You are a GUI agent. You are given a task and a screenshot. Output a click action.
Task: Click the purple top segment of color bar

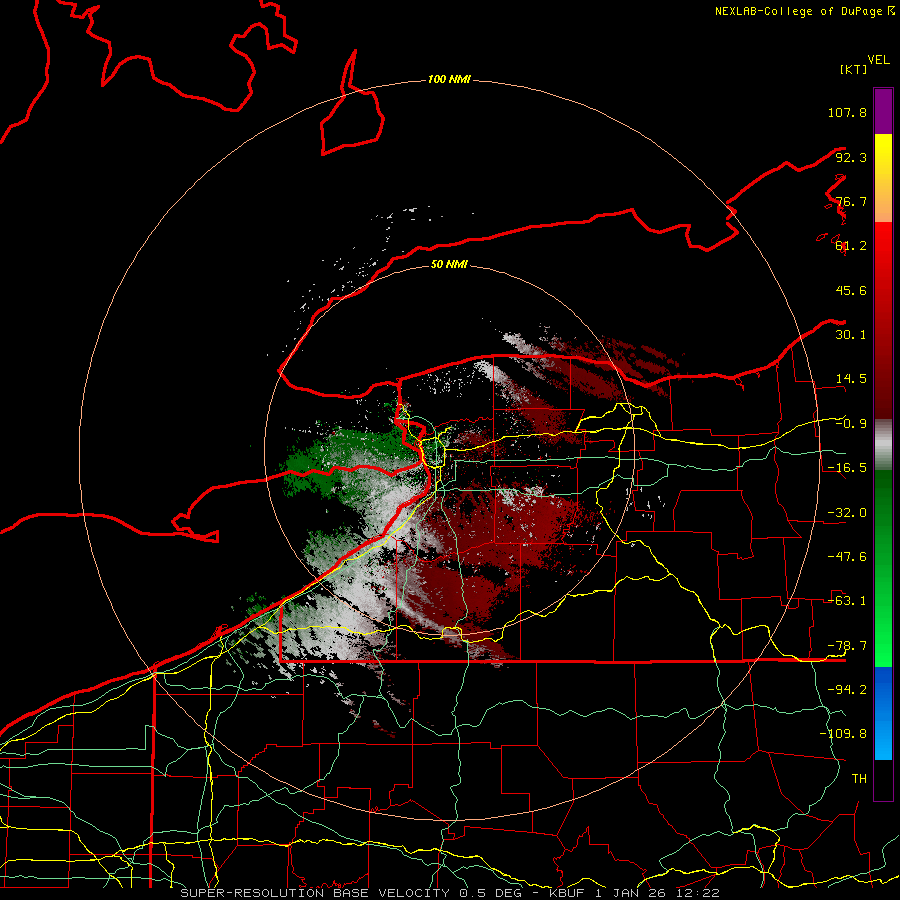pos(883,111)
